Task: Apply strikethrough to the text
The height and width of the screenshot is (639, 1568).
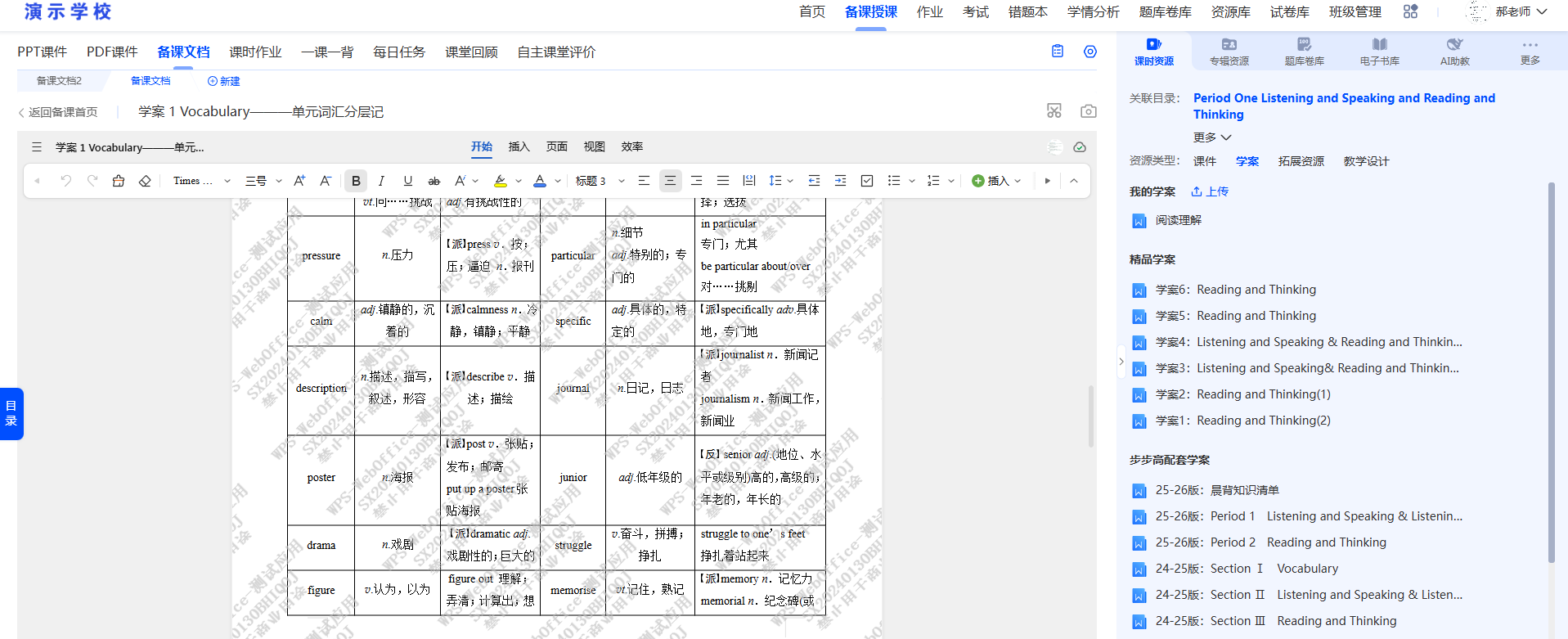Action: [434, 181]
